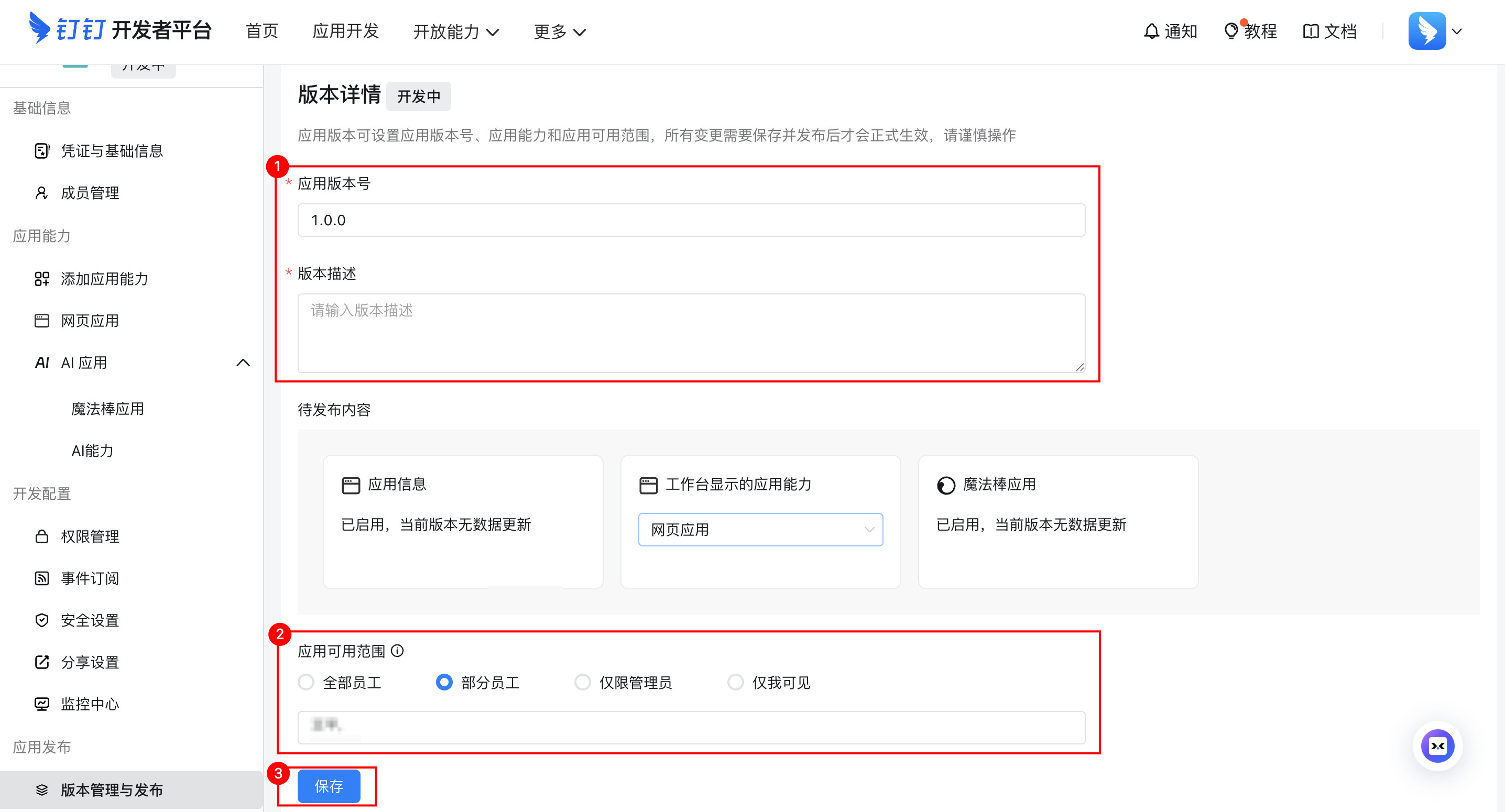This screenshot has width=1505, height=812.
Task: Go to 应用开发 in top navigation
Action: tap(346, 31)
